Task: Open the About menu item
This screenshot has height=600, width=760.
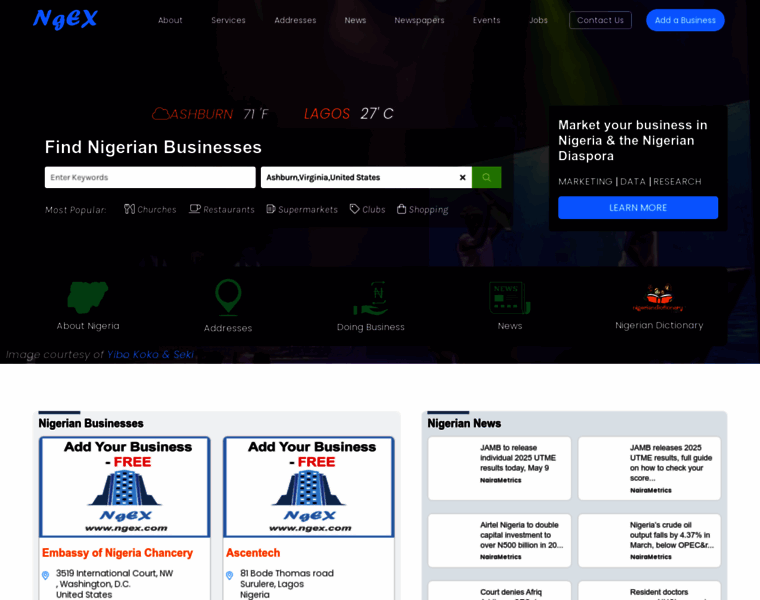Action: (170, 20)
